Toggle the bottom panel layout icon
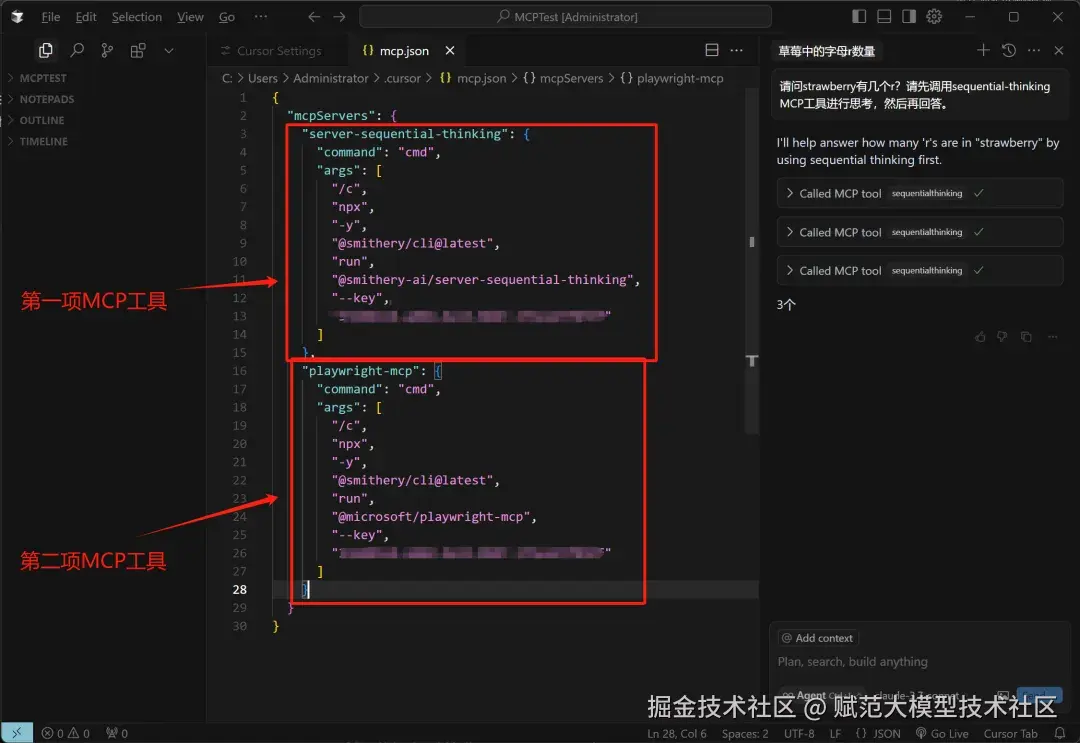Image resolution: width=1080 pixels, height=743 pixels. pyautogui.click(x=884, y=17)
